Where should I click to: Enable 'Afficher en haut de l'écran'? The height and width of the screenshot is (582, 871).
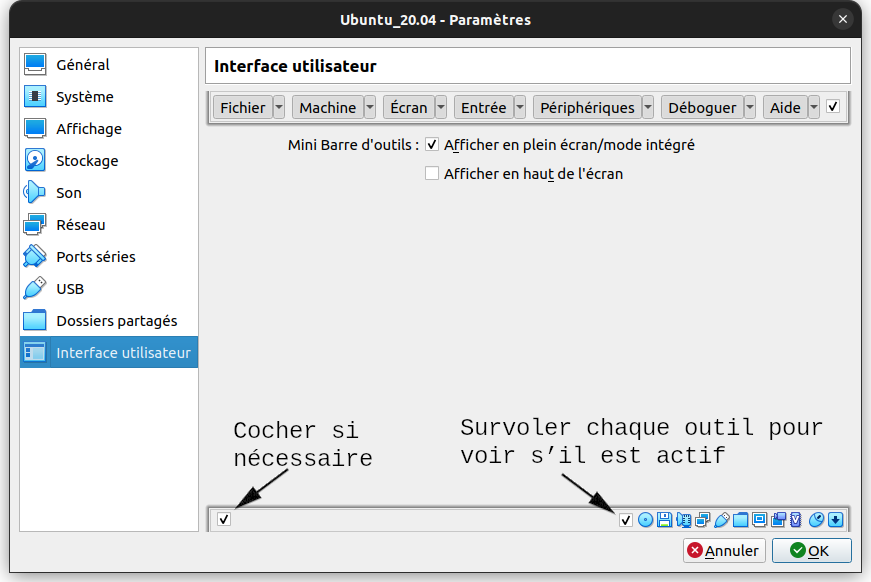click(432, 174)
